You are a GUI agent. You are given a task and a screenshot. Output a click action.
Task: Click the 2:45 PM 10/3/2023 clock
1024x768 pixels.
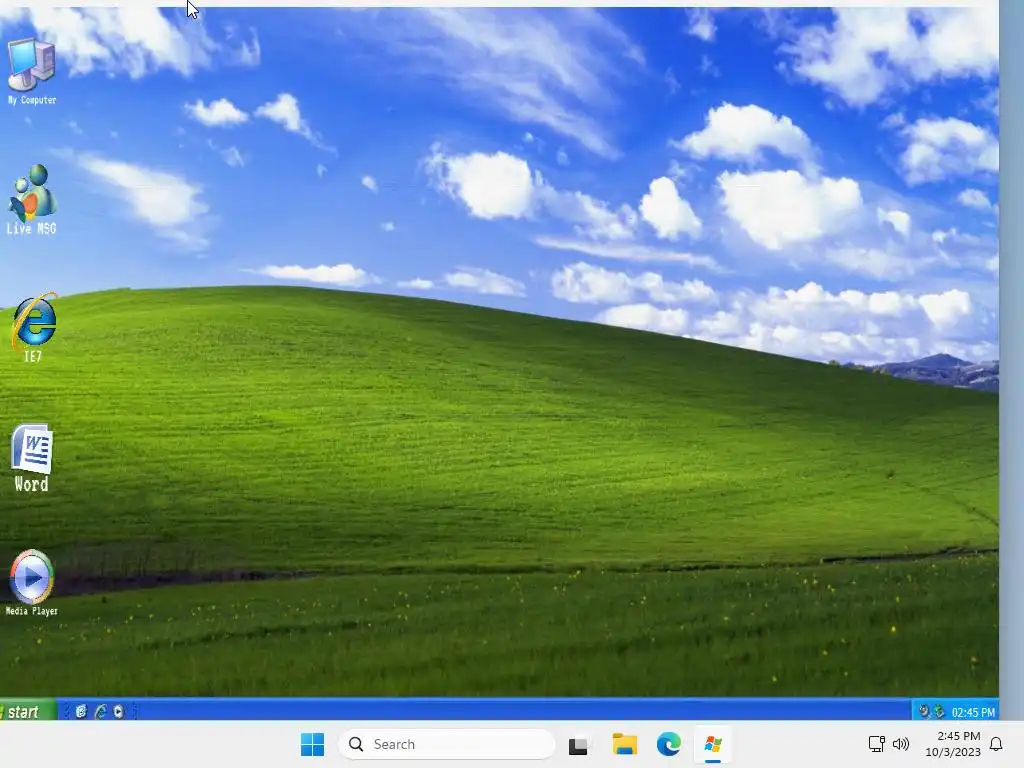click(x=953, y=744)
